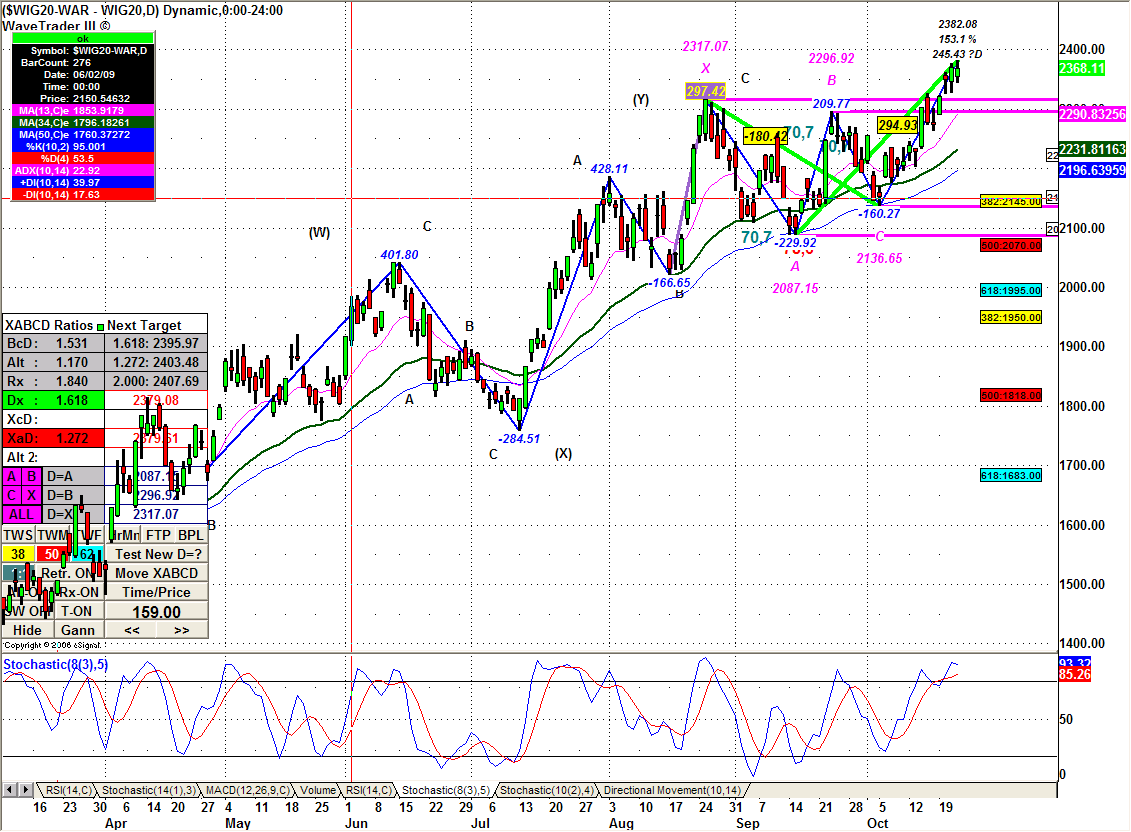Click the left tab scroll arrow
1131x832 pixels.
pyautogui.click(x=9, y=790)
